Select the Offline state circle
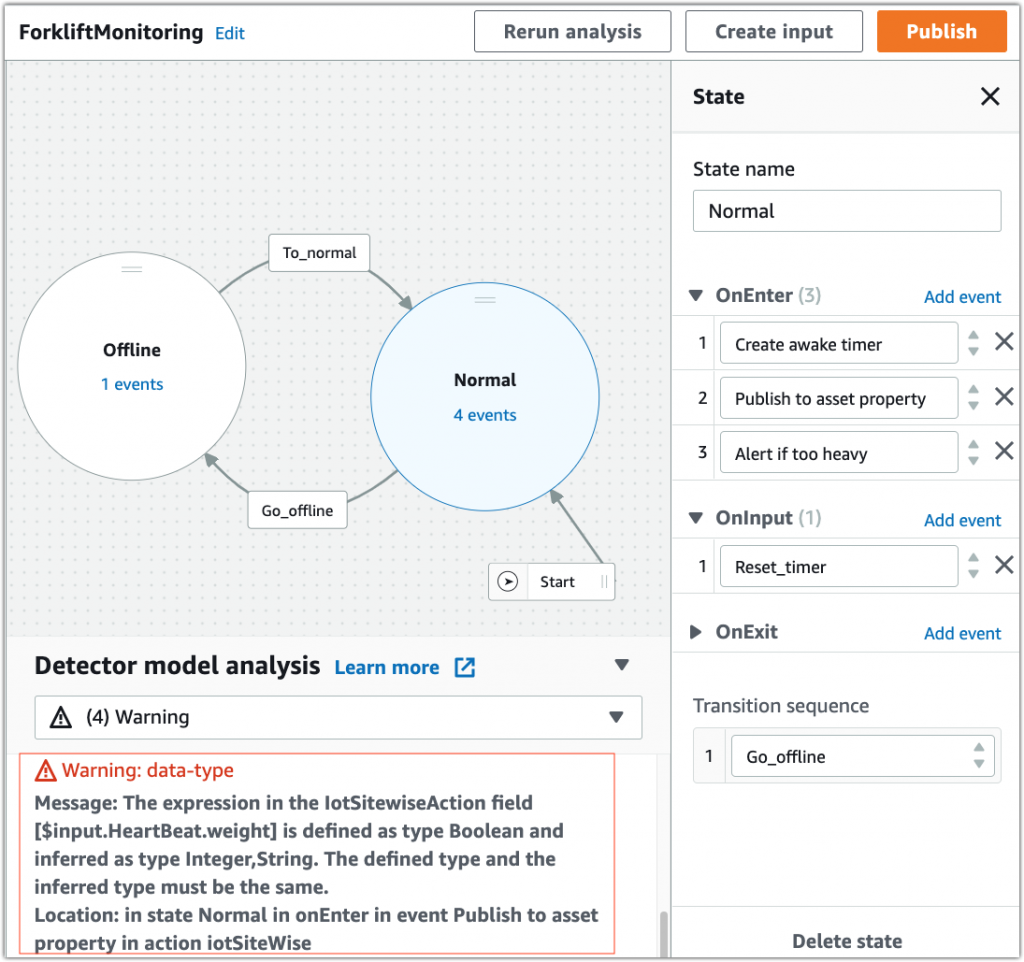This screenshot has width=1024, height=962. 131,366
